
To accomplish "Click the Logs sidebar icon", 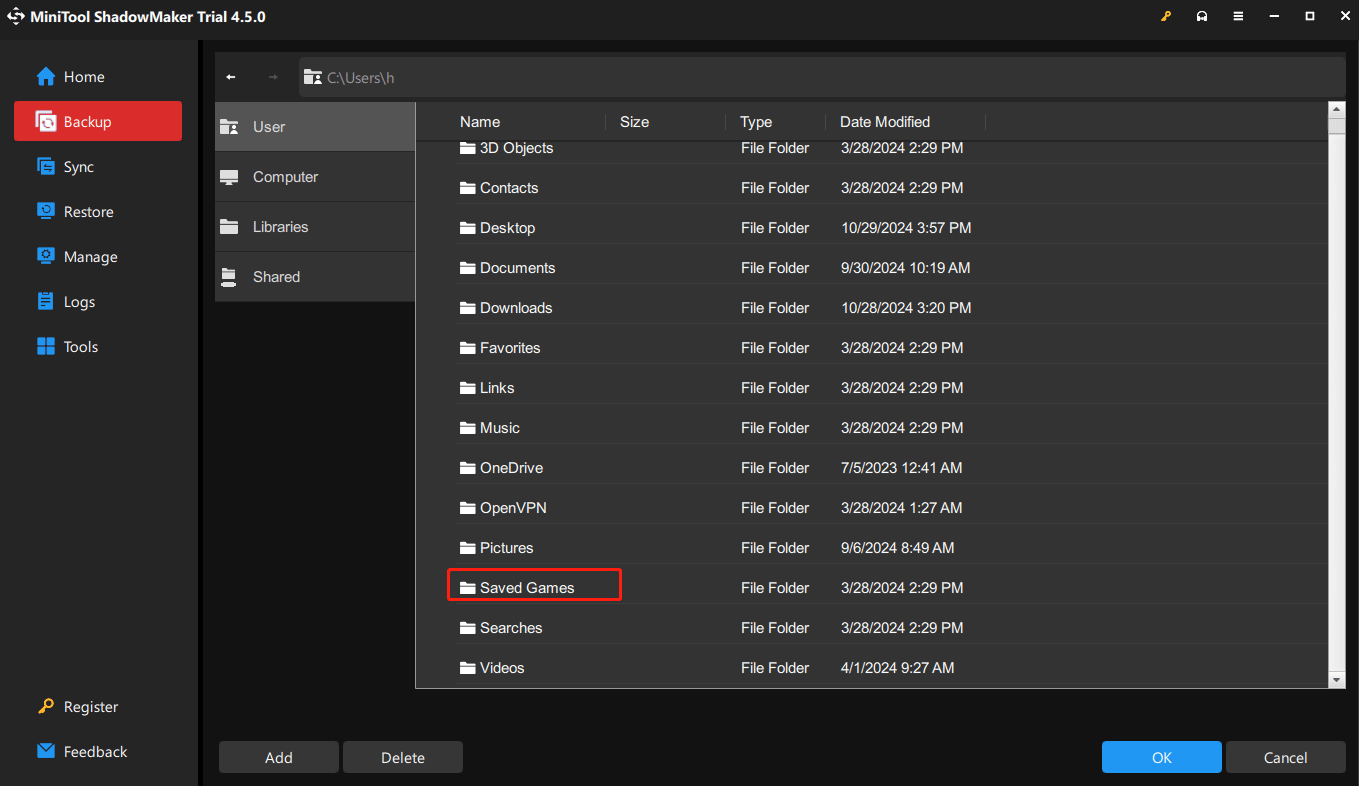I will point(46,302).
